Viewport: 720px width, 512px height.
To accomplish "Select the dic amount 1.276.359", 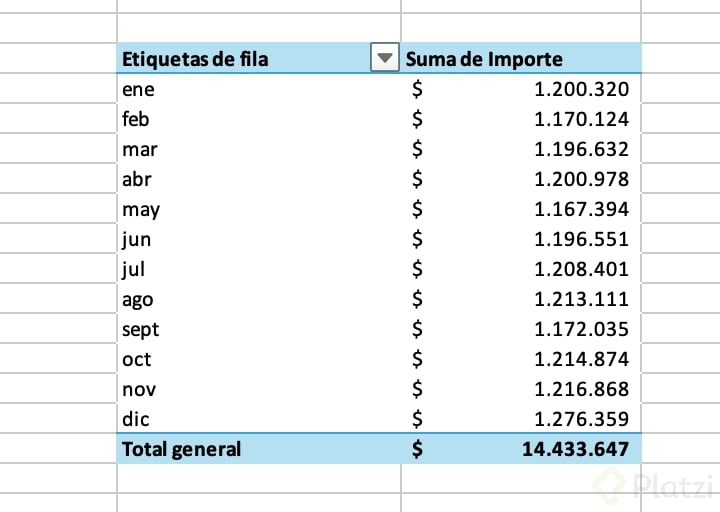I will 581,419.
